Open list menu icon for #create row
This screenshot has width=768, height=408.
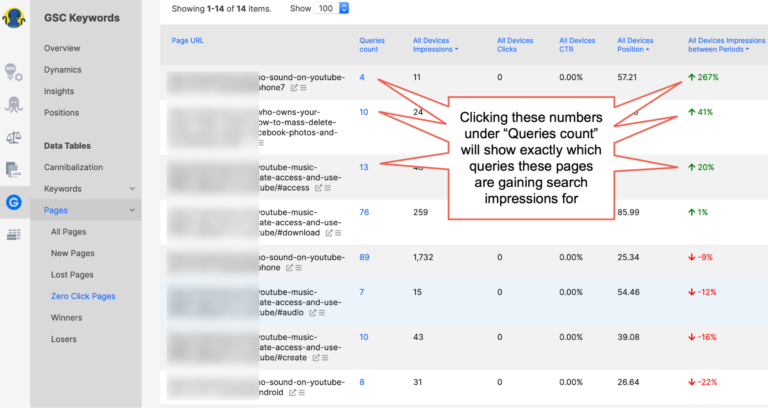tap(325, 358)
